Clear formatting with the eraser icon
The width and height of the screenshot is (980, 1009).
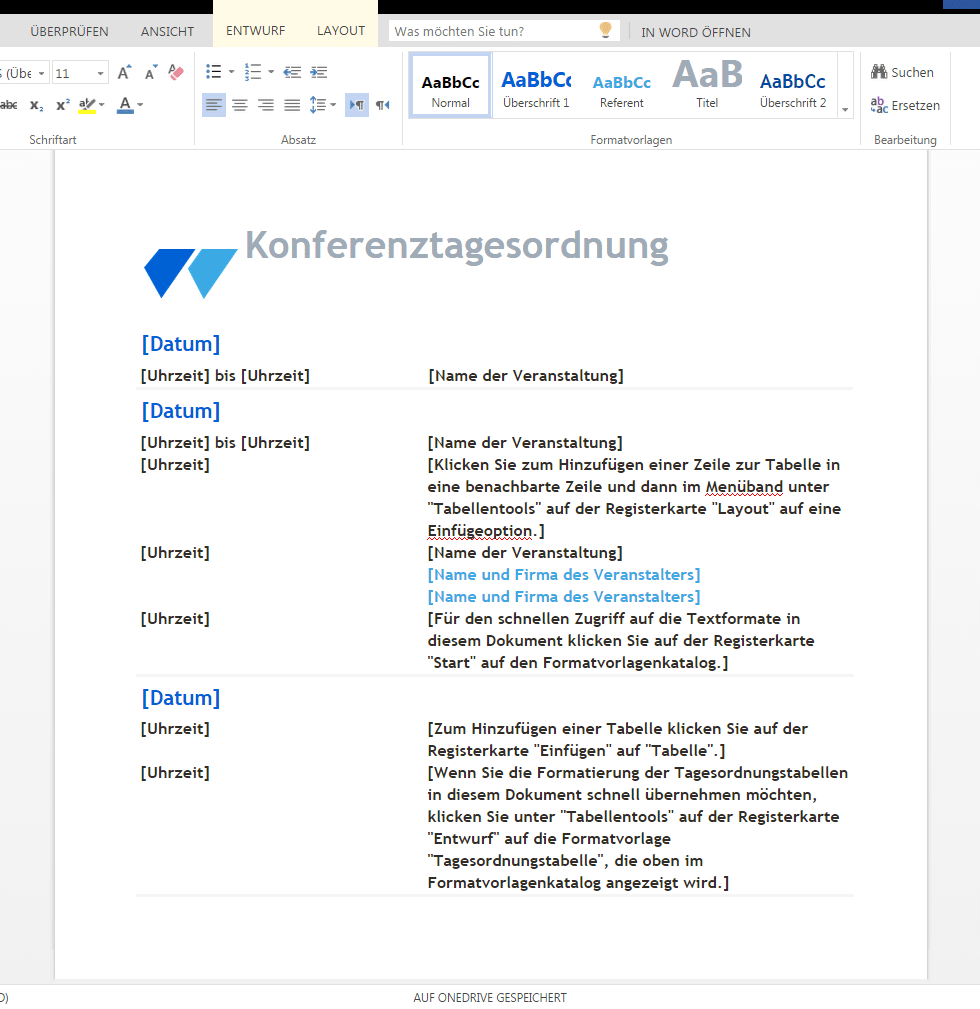pos(176,72)
